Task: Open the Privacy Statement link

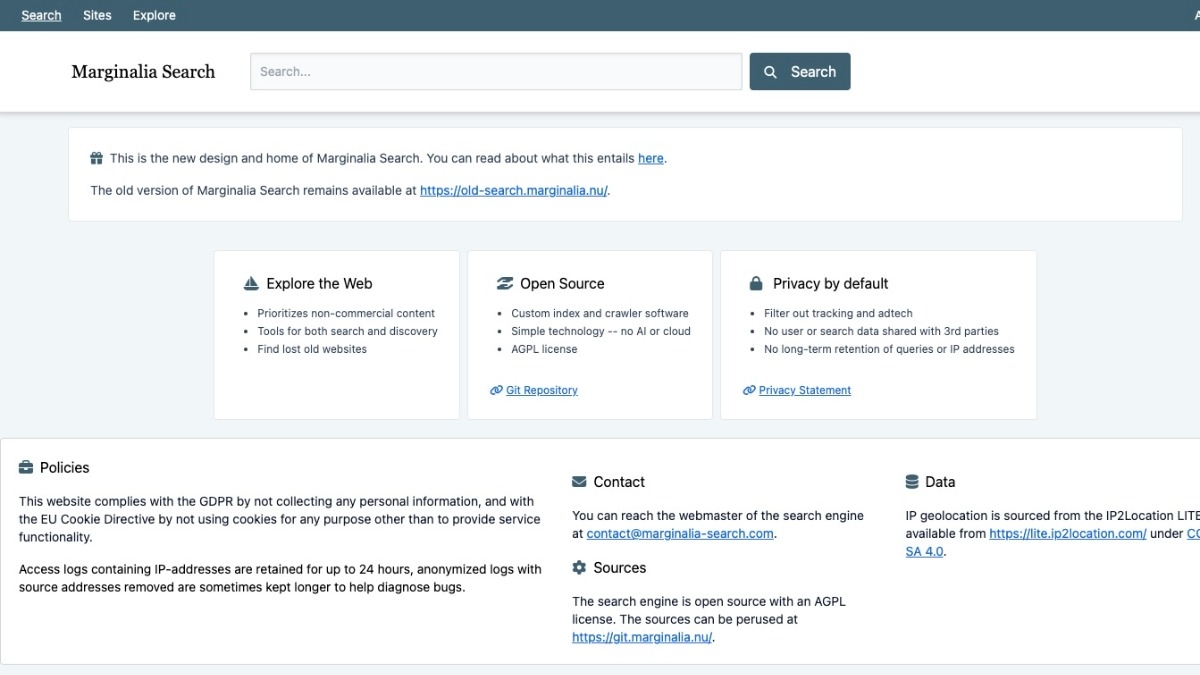Action: click(x=805, y=391)
